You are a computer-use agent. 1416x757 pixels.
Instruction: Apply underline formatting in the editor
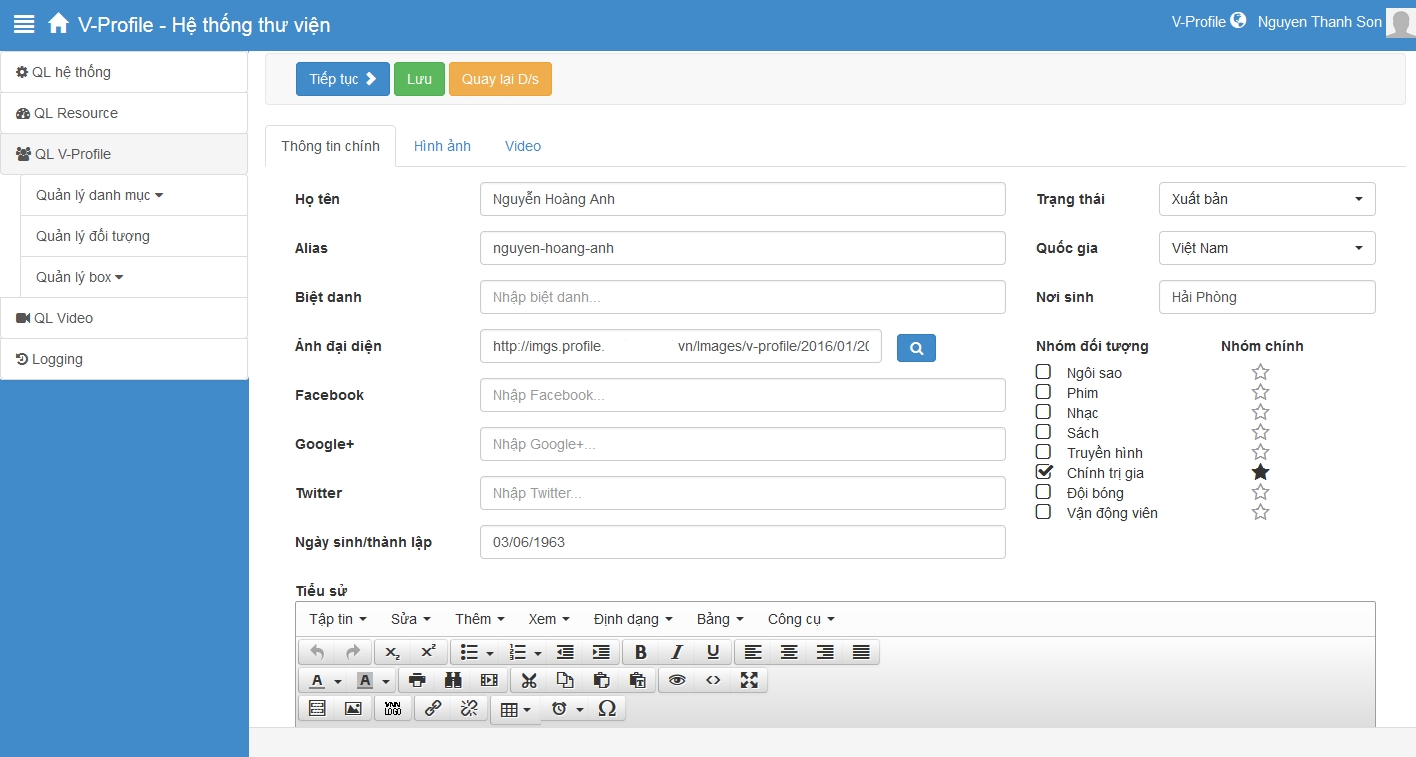click(x=713, y=652)
